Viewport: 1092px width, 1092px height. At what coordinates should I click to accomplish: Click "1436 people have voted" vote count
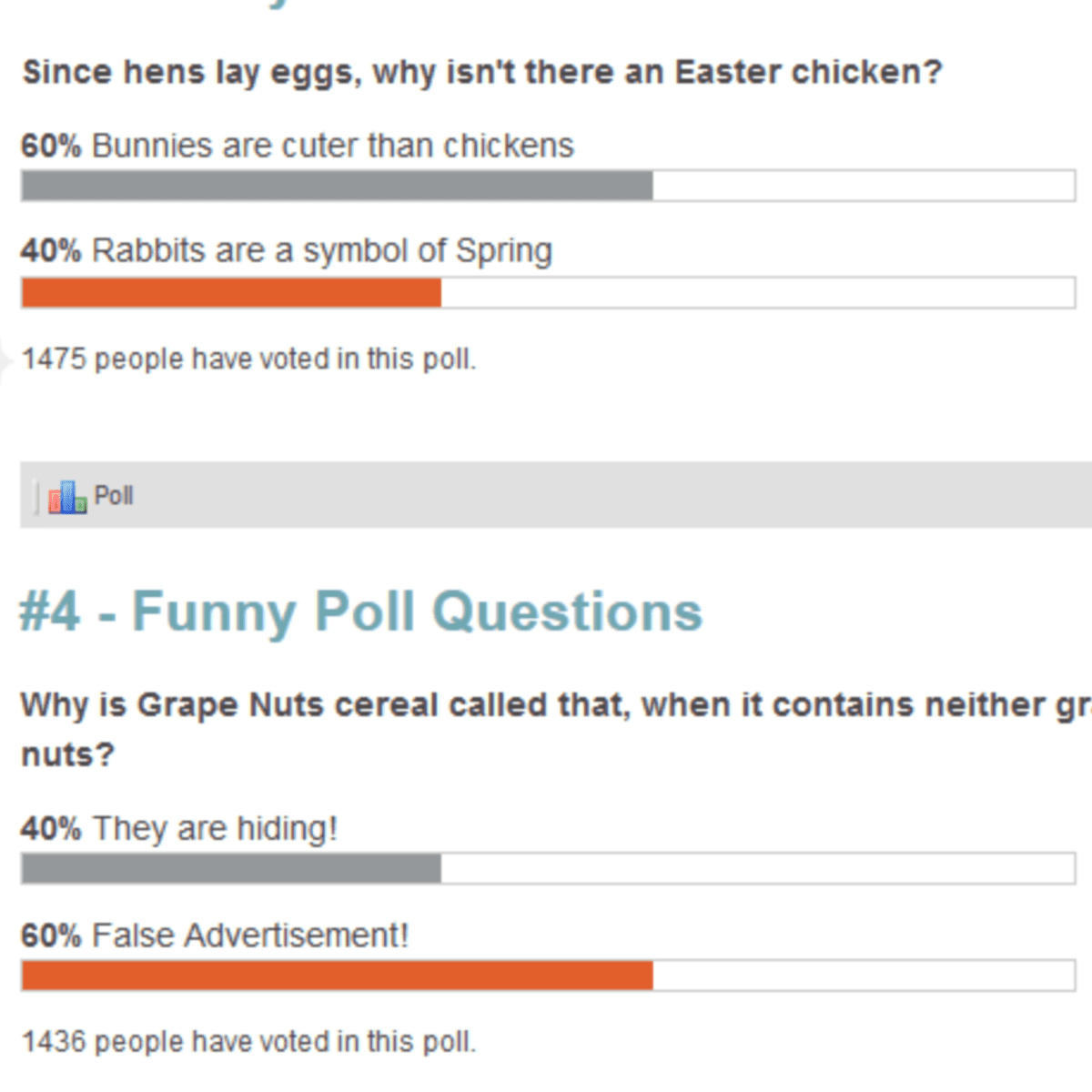point(248,1042)
